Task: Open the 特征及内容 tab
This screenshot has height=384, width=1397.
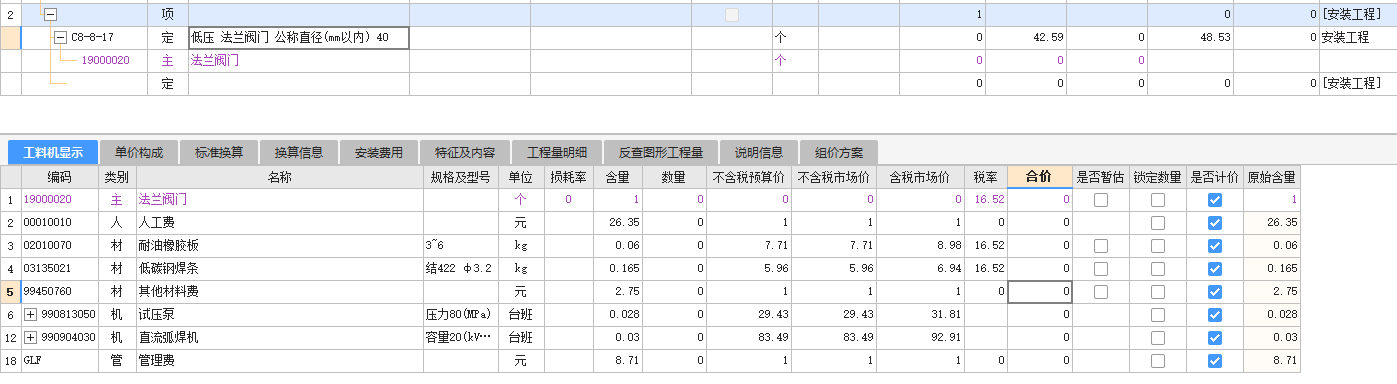Action: pyautogui.click(x=465, y=153)
